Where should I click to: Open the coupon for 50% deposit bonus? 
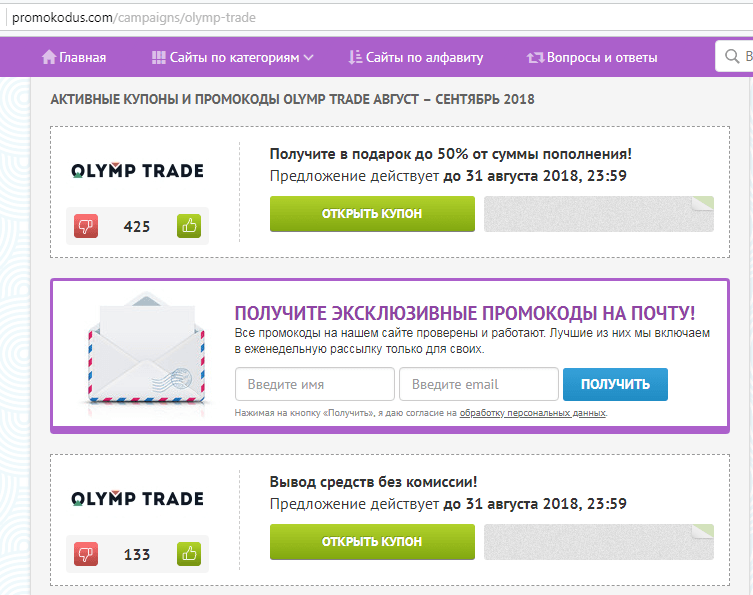coord(372,214)
